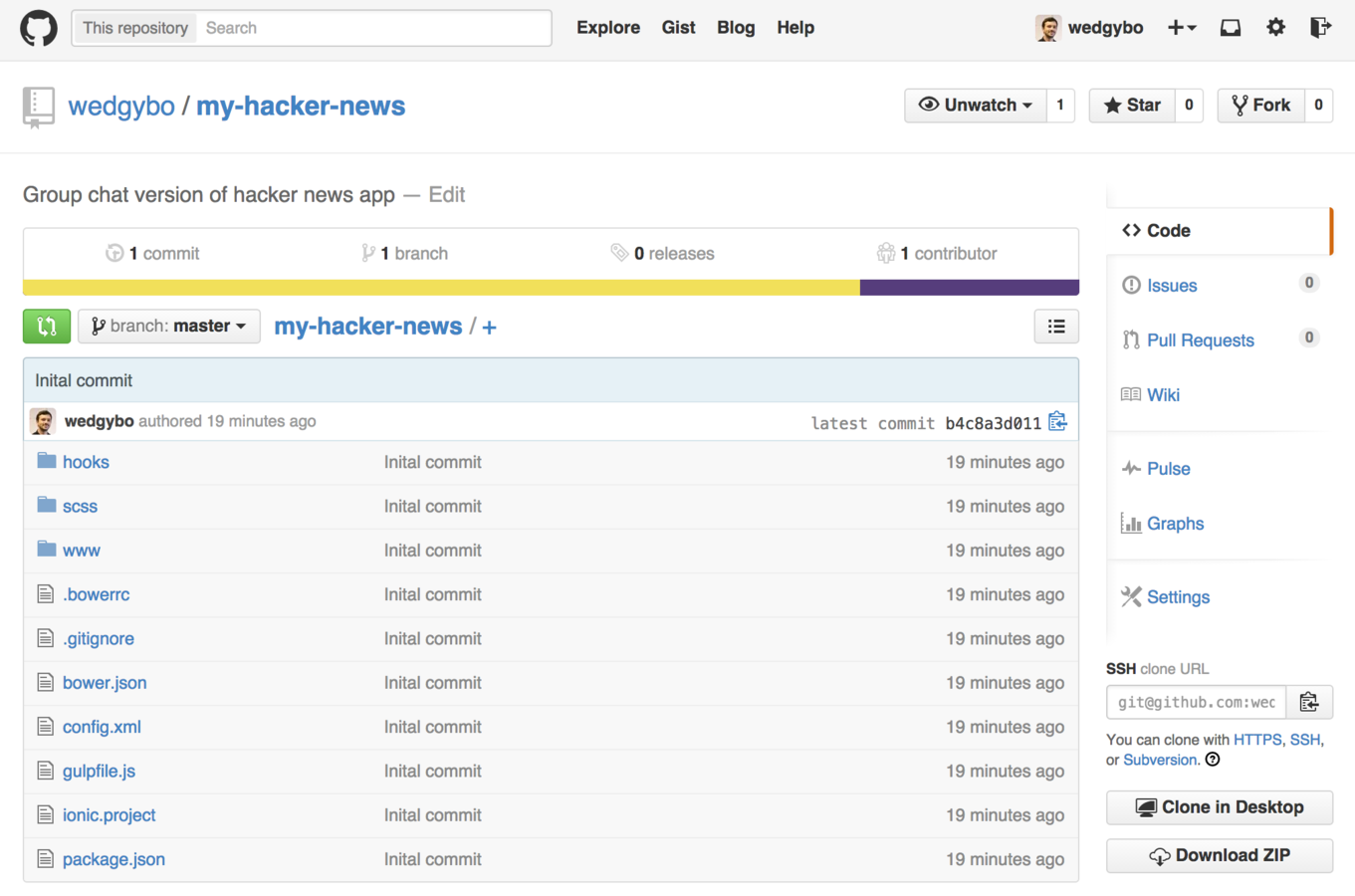Viewport: 1355px width, 896px height.
Task: Open the bower.json file
Action: (x=105, y=683)
